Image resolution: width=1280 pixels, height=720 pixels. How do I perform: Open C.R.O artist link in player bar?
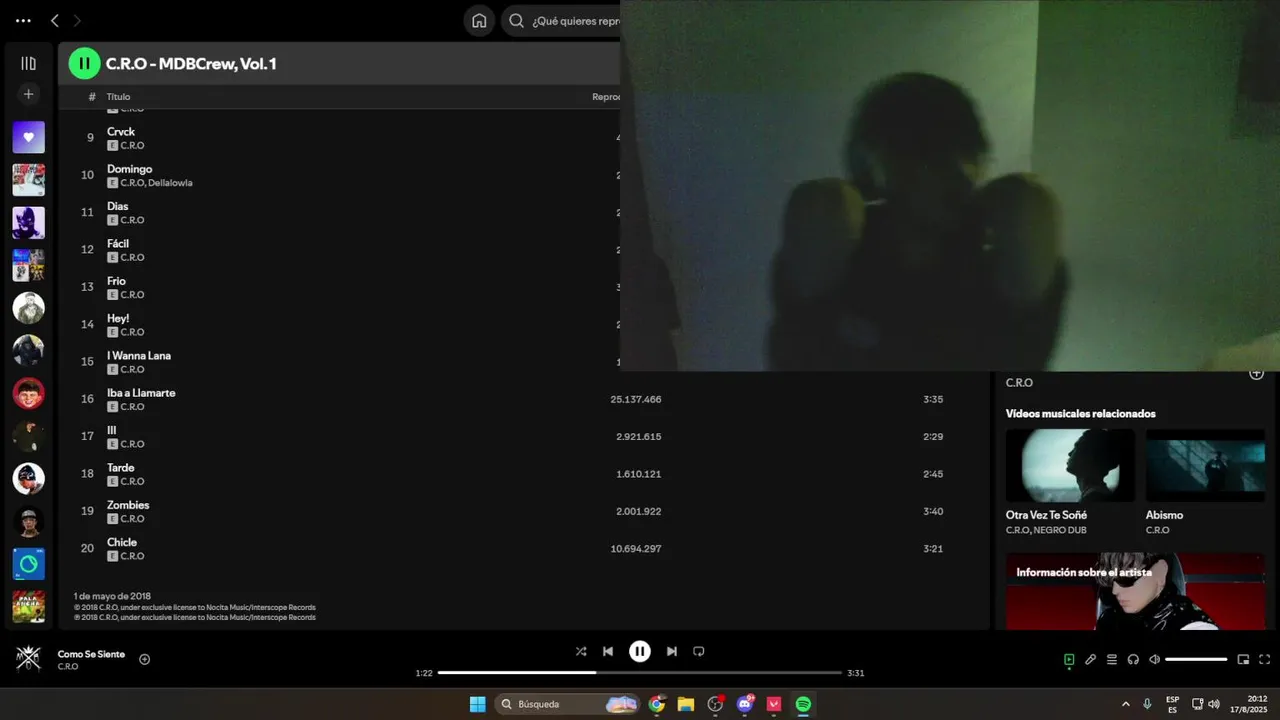[x=68, y=667]
